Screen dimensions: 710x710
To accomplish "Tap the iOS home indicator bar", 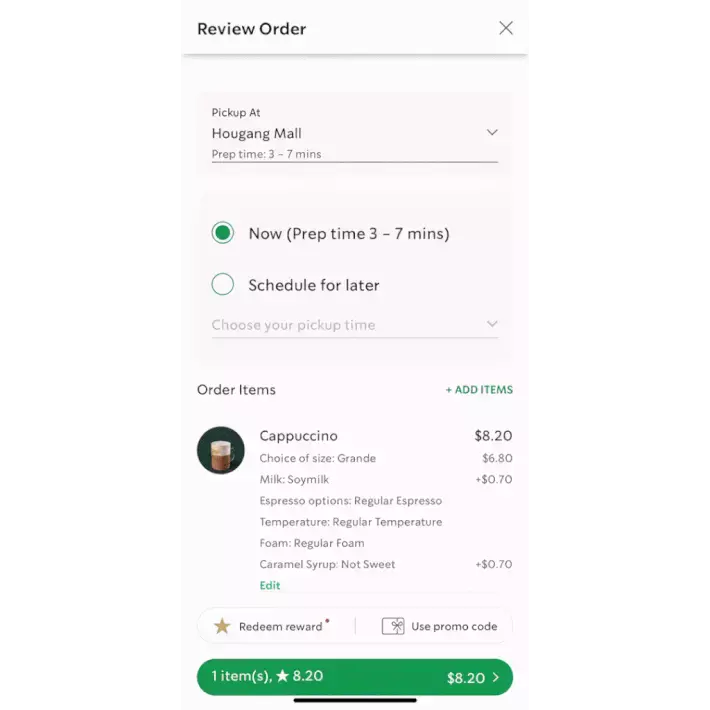I will point(355,700).
